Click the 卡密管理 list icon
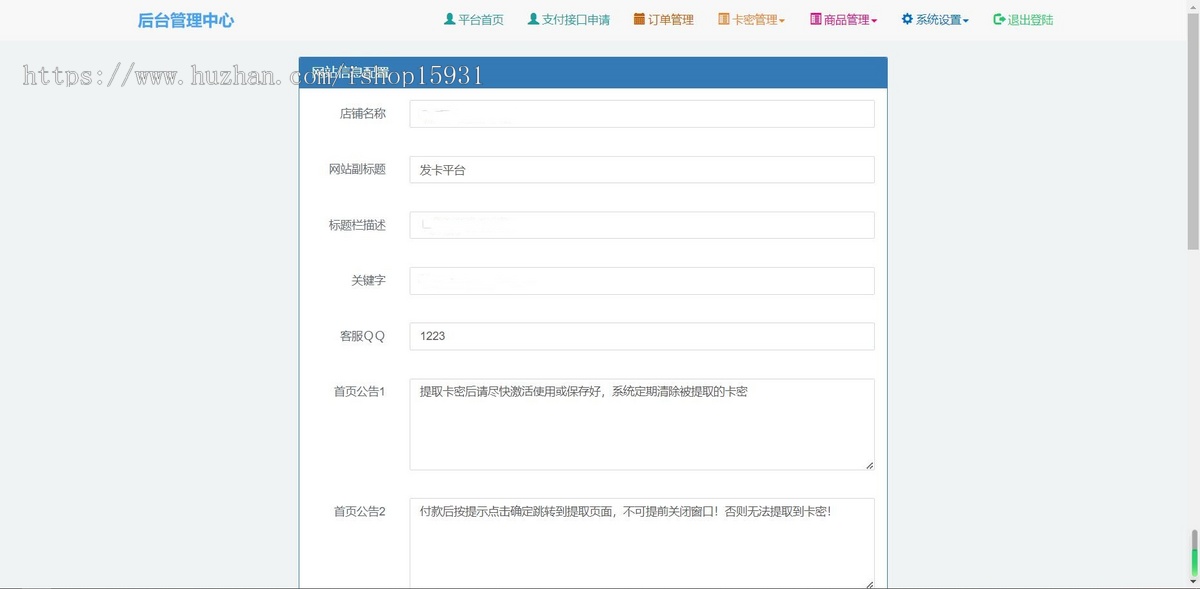The height and width of the screenshot is (589, 1200). (724, 19)
